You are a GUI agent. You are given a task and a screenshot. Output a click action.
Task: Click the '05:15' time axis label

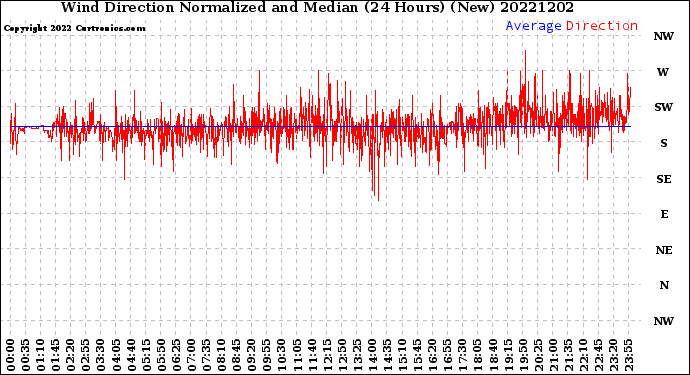click(146, 355)
